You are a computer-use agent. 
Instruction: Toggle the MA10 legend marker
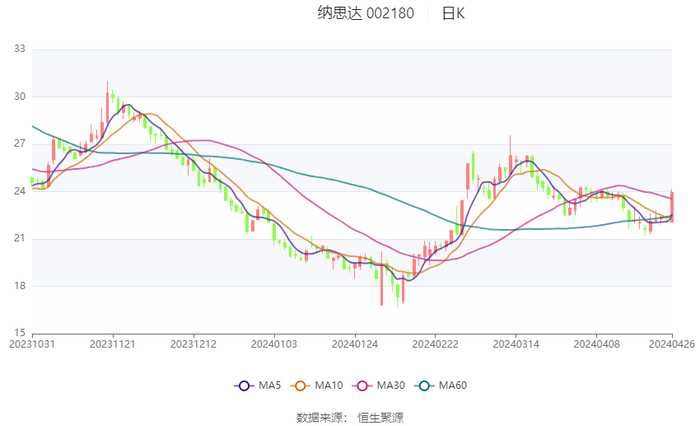[301, 386]
